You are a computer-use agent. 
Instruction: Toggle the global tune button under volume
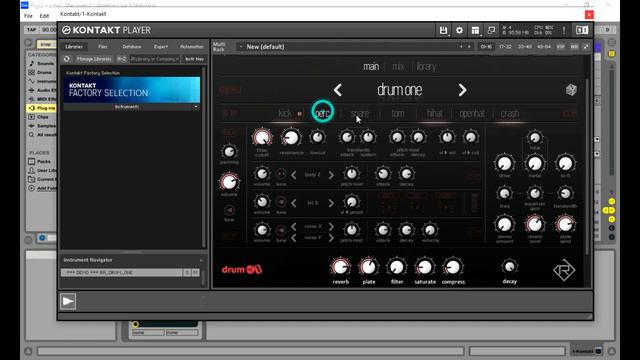tap(229, 210)
